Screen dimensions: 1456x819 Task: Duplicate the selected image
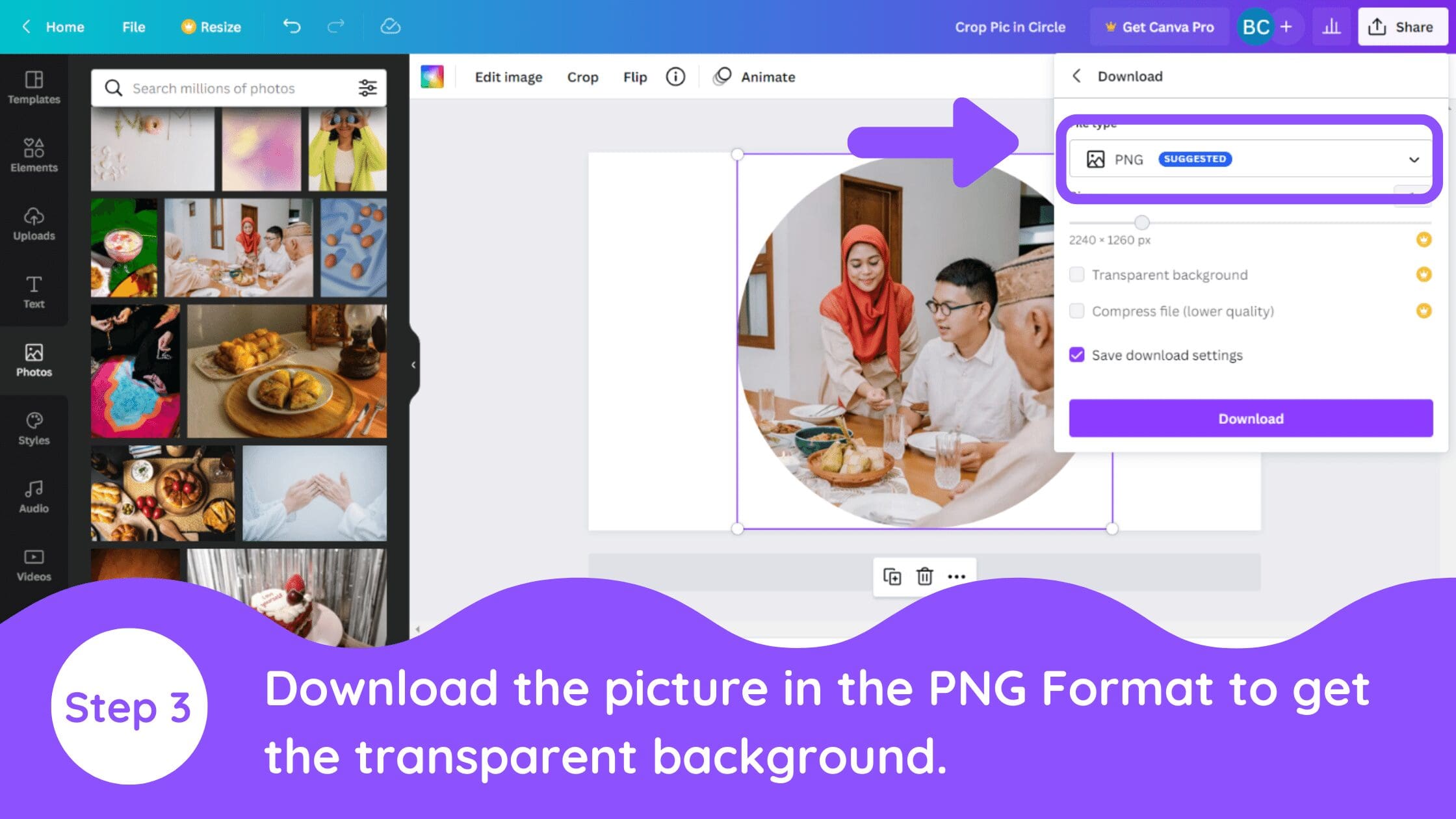[893, 576]
